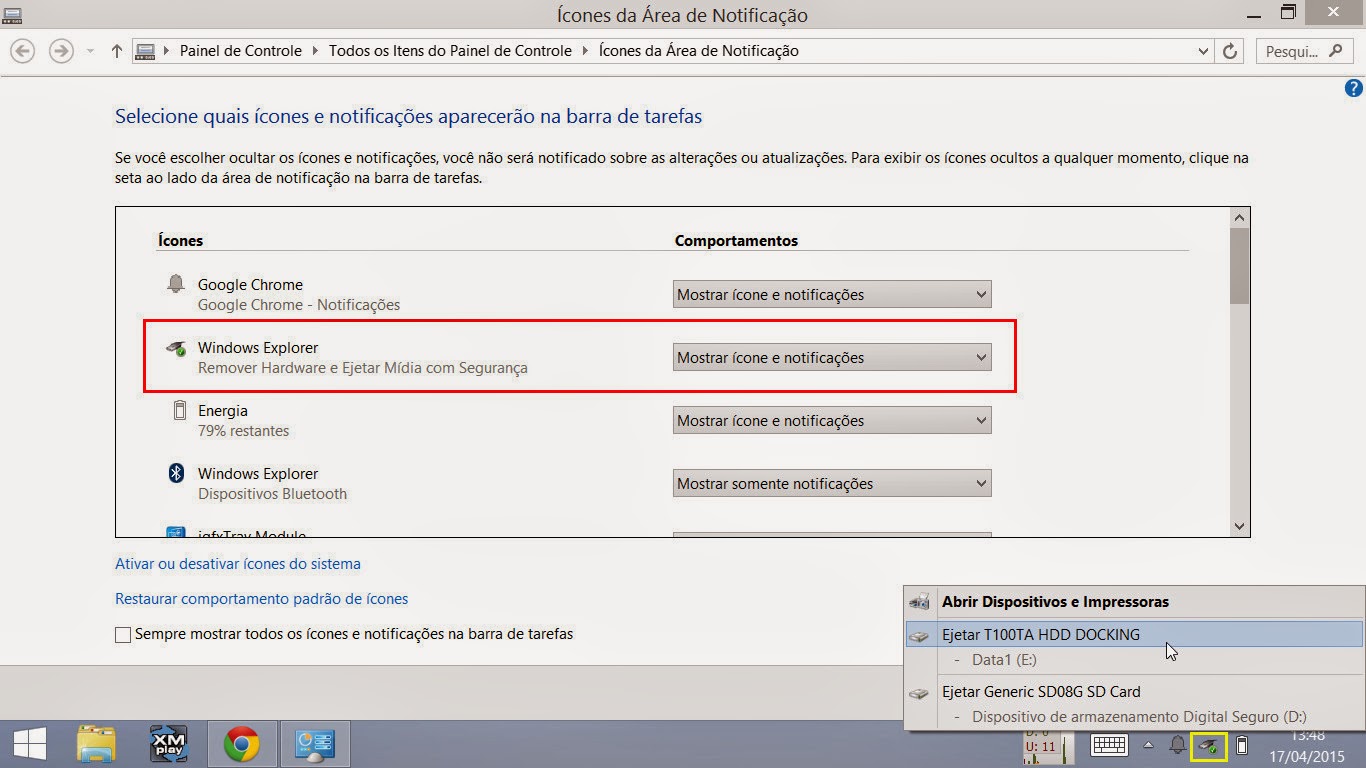Click the Energia battery icon in list
The image size is (1366, 768).
coord(180,410)
